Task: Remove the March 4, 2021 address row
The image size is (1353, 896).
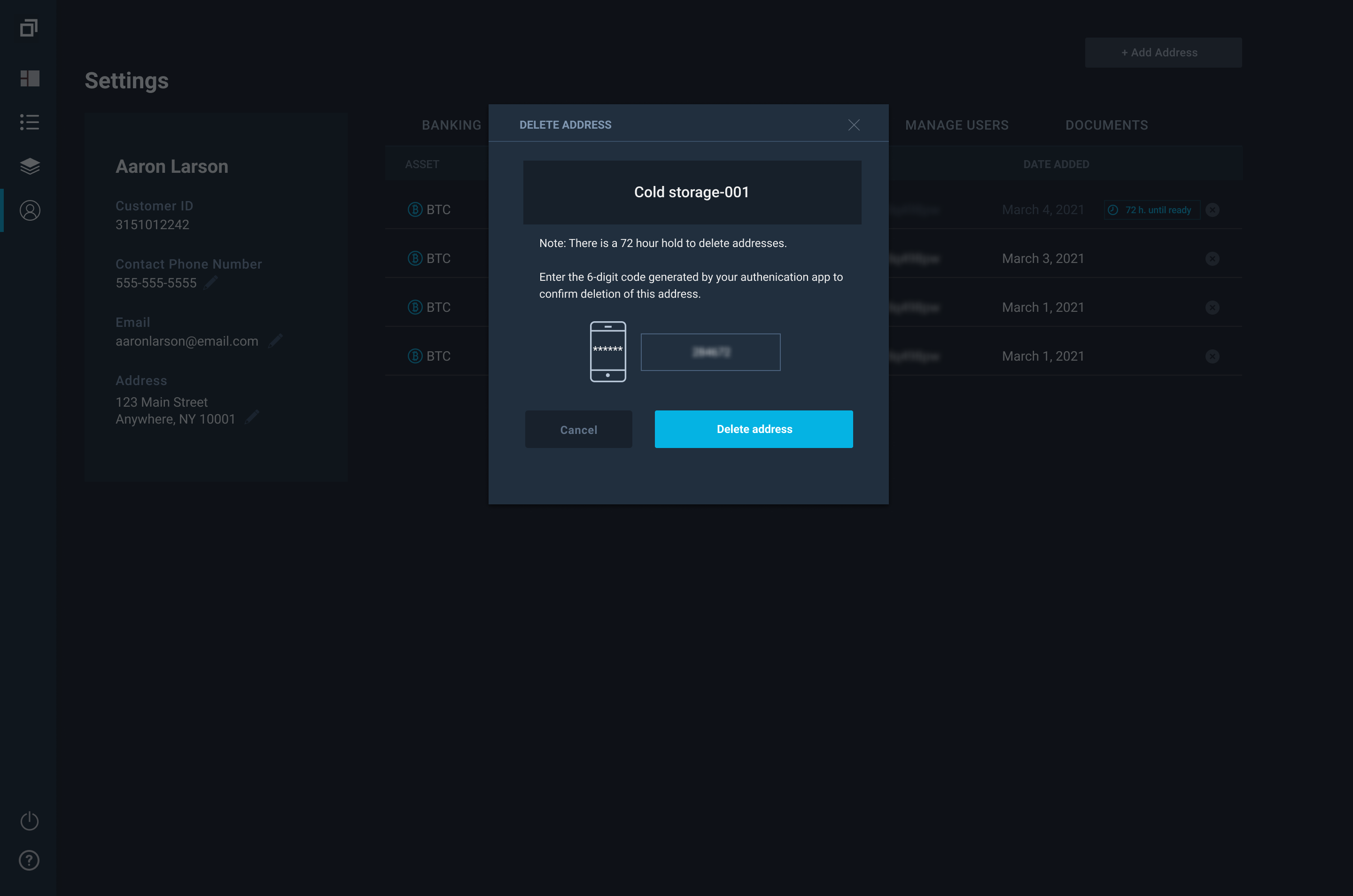Action: click(x=1213, y=210)
